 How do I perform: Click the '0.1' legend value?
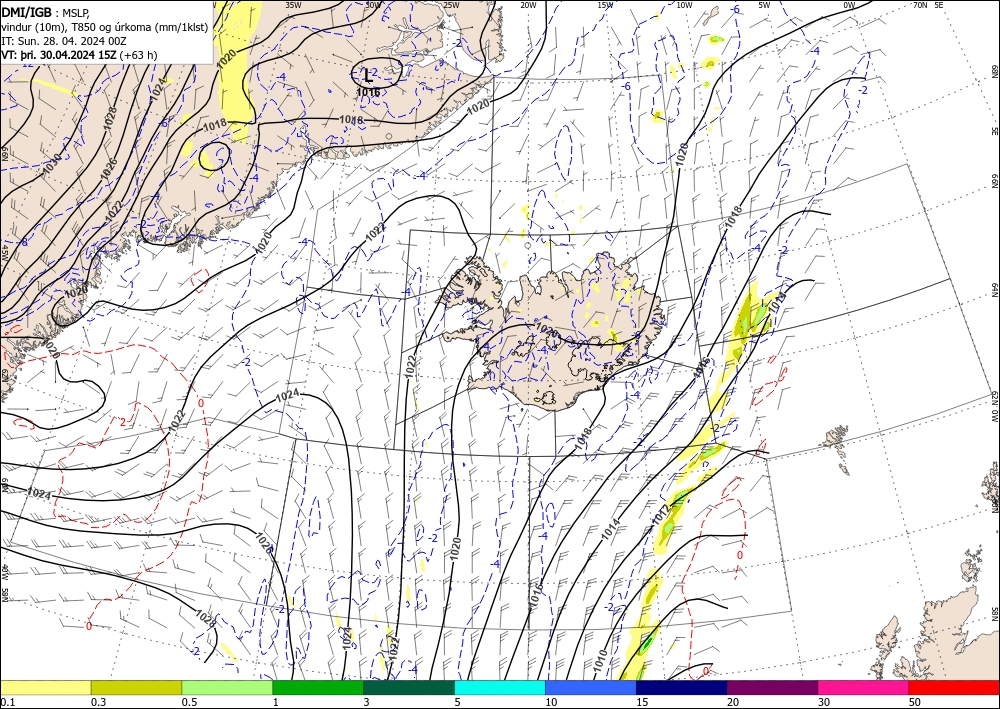6,702
